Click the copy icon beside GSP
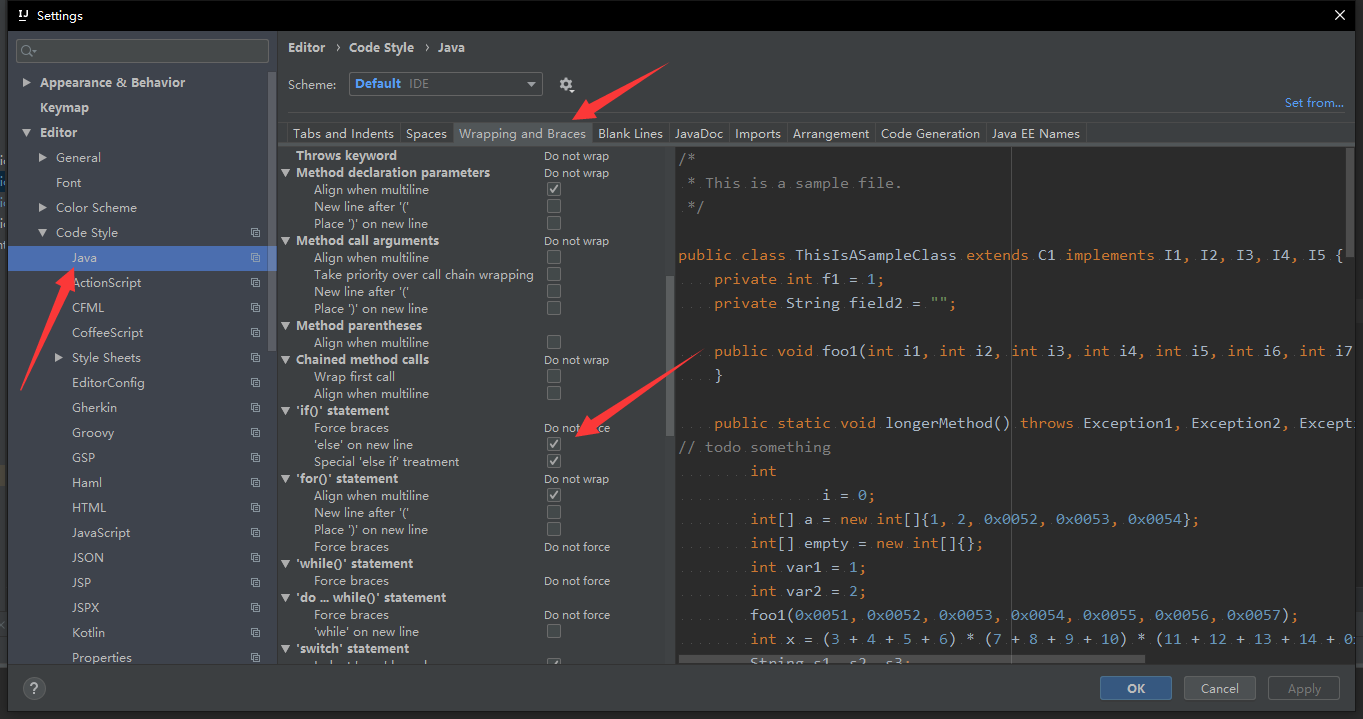 [x=255, y=458]
